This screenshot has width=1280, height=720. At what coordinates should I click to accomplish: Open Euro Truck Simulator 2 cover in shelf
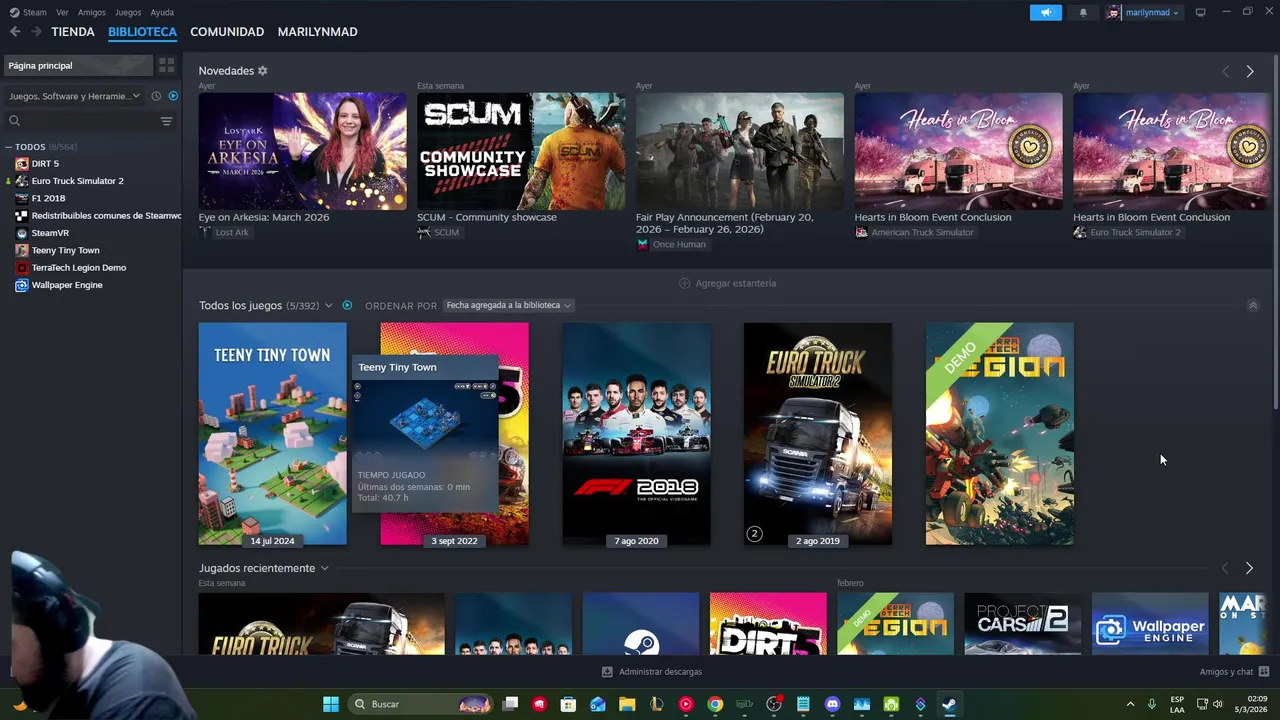pyautogui.click(x=818, y=434)
